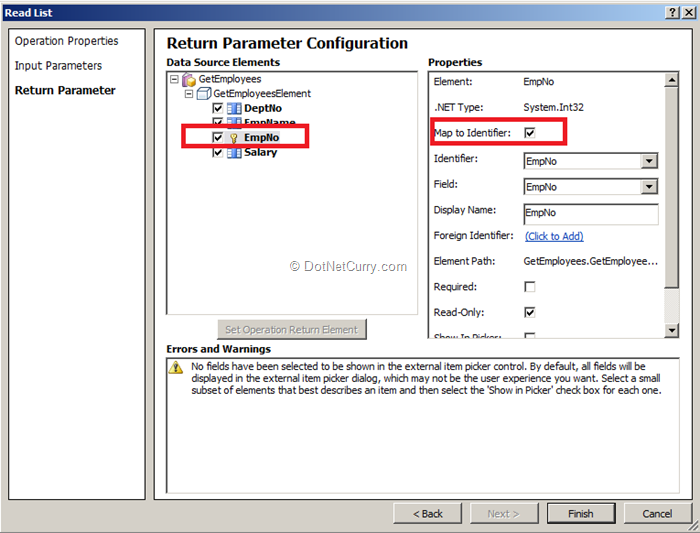
Task: Click the Element Path value text
Action: click(x=591, y=261)
